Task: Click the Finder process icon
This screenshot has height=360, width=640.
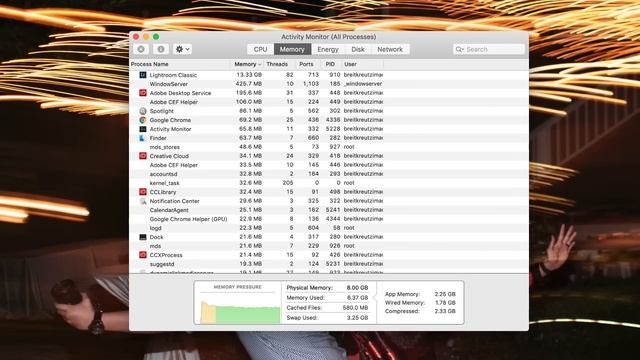Action: pos(142,138)
